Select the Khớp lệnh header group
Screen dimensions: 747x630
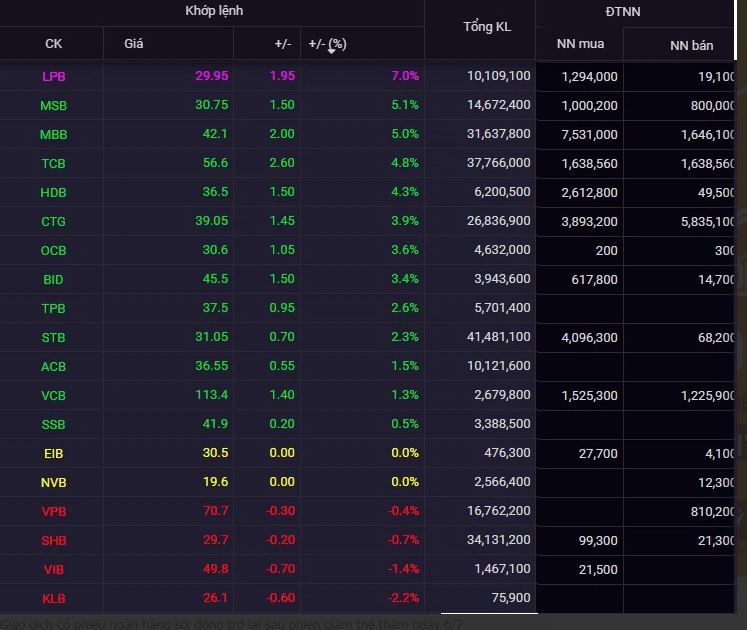pos(214,11)
